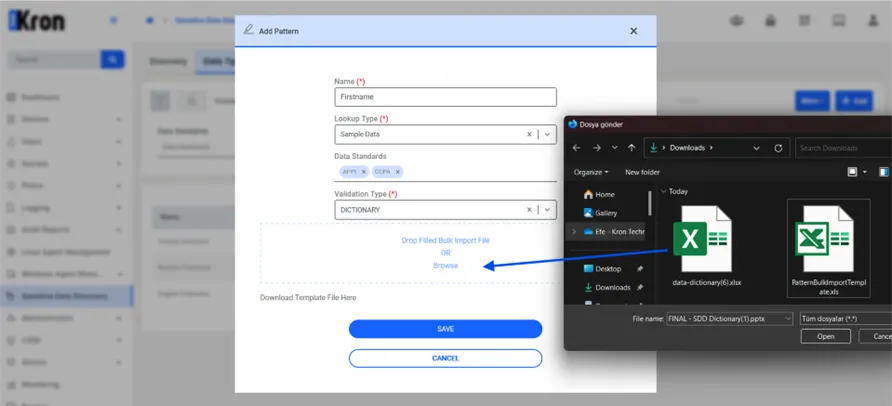The width and height of the screenshot is (892, 406).
Task: Select Efe - Kron Techn OneDrive entry
Action: pyautogui.click(x=614, y=231)
